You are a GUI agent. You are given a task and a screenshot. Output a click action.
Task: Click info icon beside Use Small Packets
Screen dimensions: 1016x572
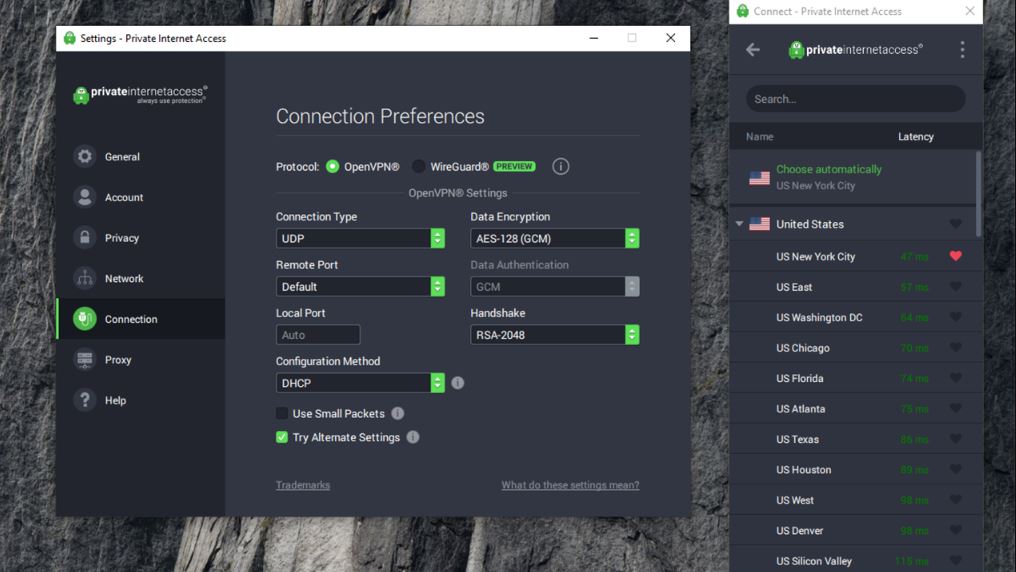398,413
